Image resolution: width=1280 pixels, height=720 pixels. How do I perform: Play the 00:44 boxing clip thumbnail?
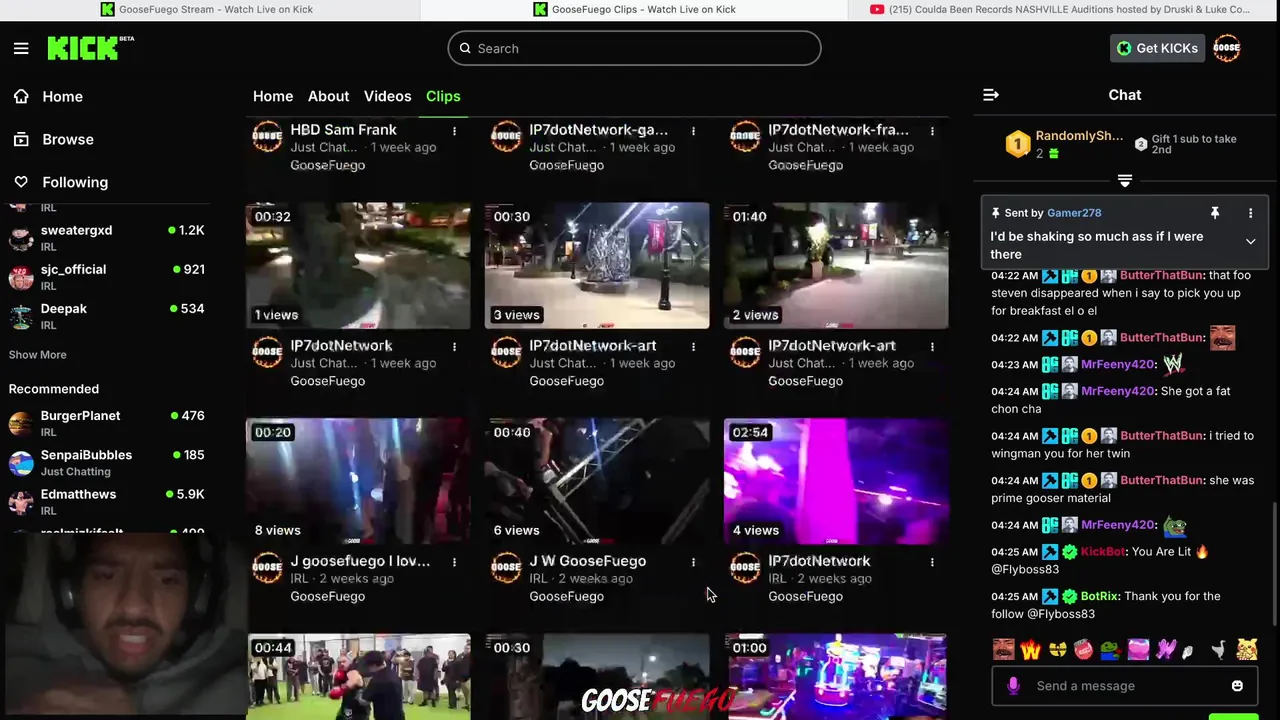point(358,677)
